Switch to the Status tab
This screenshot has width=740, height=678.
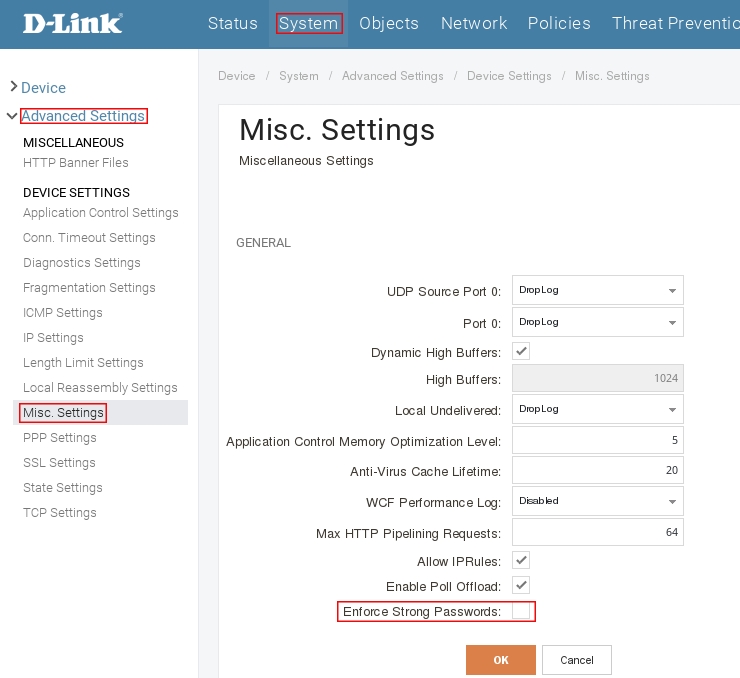tap(232, 23)
